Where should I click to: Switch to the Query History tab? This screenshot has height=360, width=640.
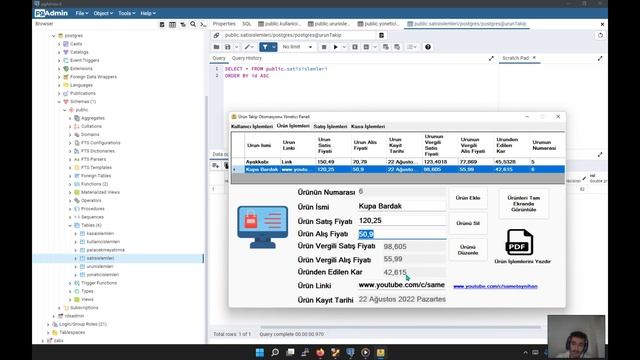247,58
